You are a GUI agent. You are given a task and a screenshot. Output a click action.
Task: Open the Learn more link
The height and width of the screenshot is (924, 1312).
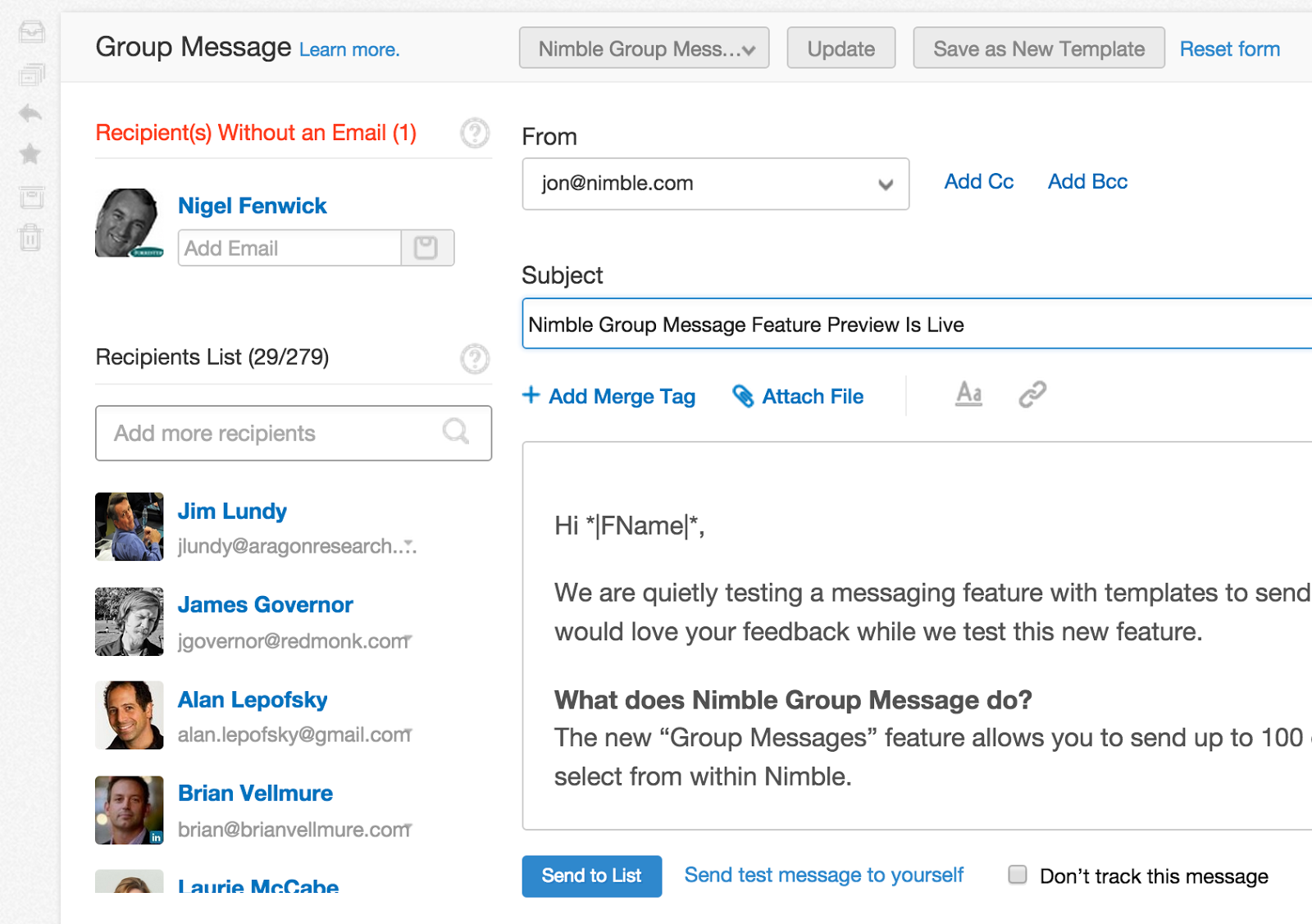point(349,50)
